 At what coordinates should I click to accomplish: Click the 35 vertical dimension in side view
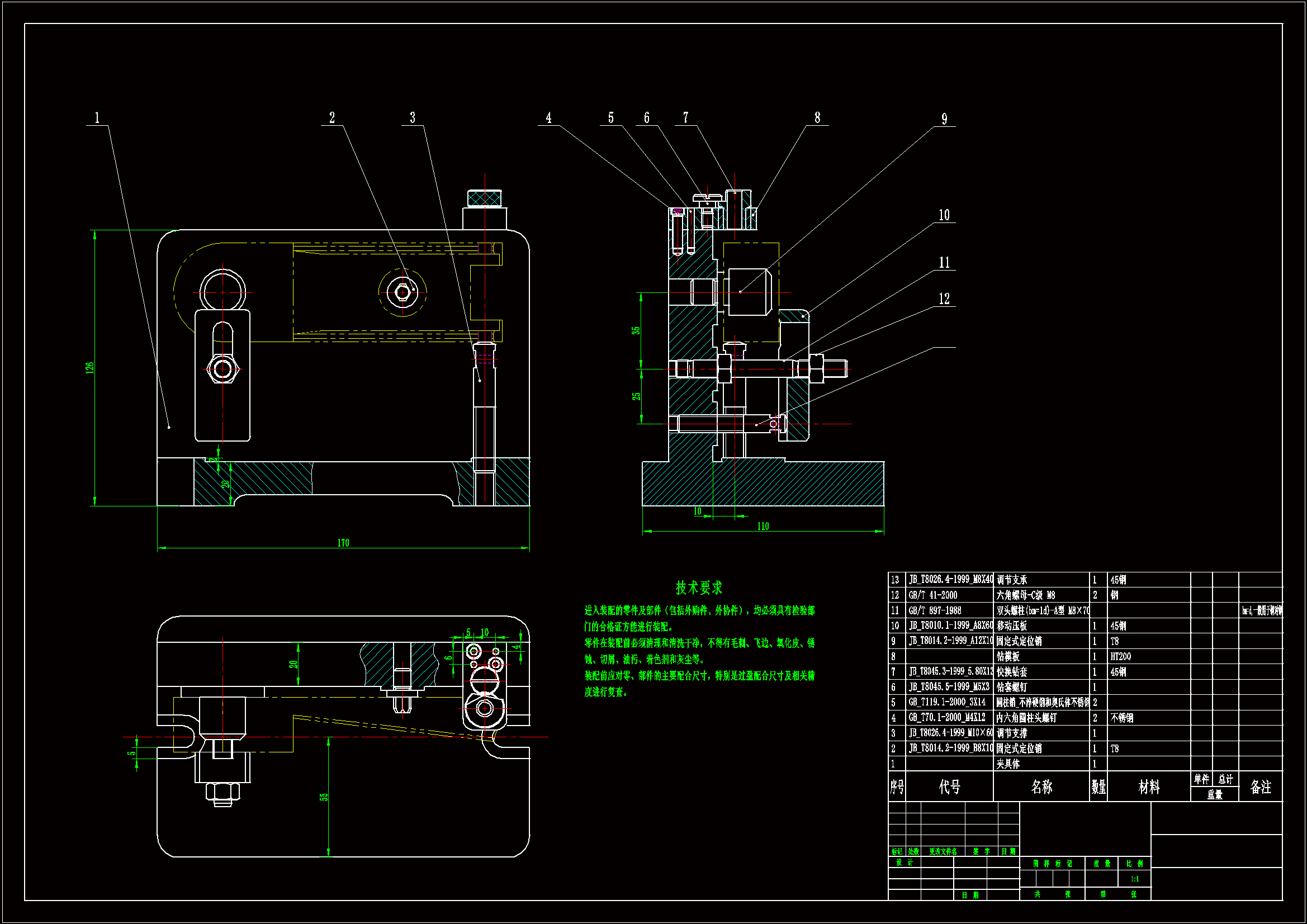click(636, 330)
